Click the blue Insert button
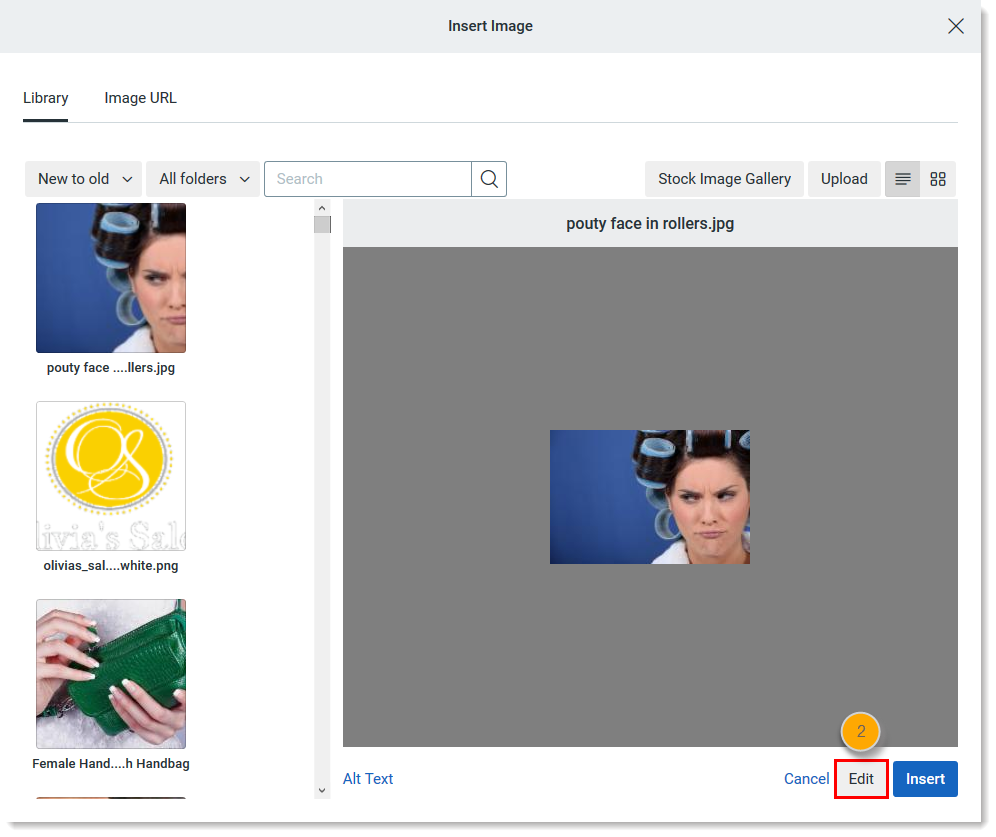996x837 pixels. 925,779
